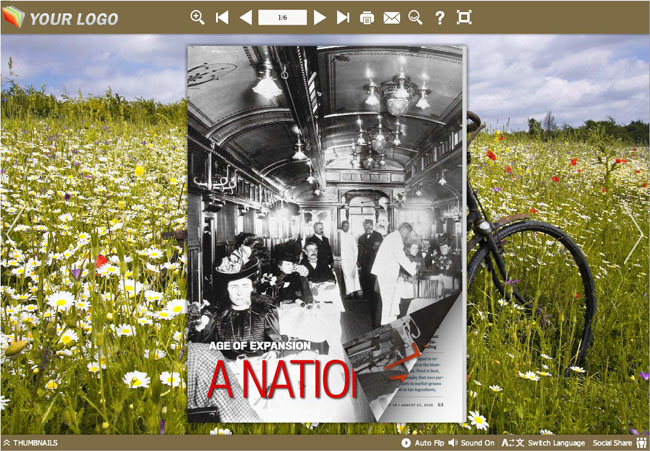Image resolution: width=650 pixels, height=451 pixels.
Task: Share by email using the envelope icon
Action: 391,18
